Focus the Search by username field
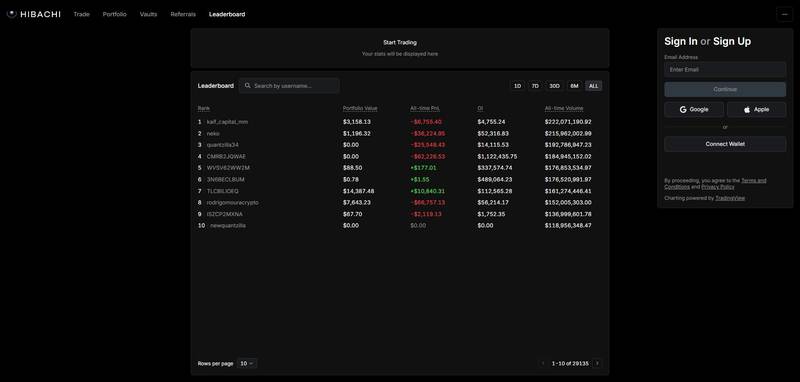The height and width of the screenshot is (382, 800). tap(289, 86)
